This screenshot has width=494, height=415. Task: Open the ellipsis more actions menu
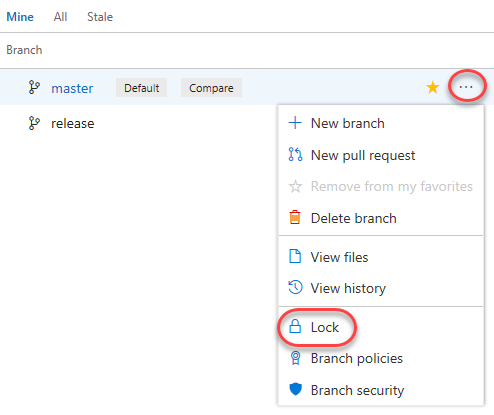pyautogui.click(x=466, y=87)
